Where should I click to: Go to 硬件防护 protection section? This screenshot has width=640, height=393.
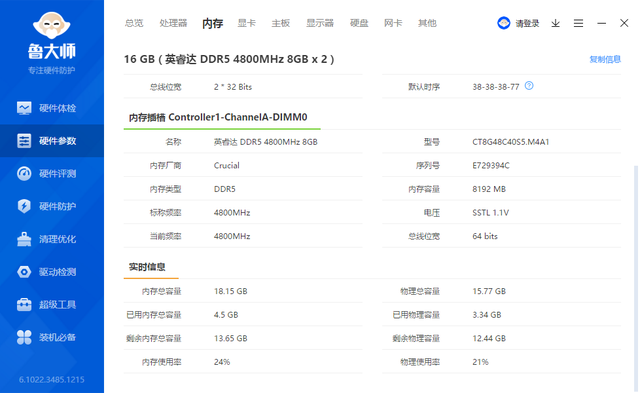[x=52, y=206]
